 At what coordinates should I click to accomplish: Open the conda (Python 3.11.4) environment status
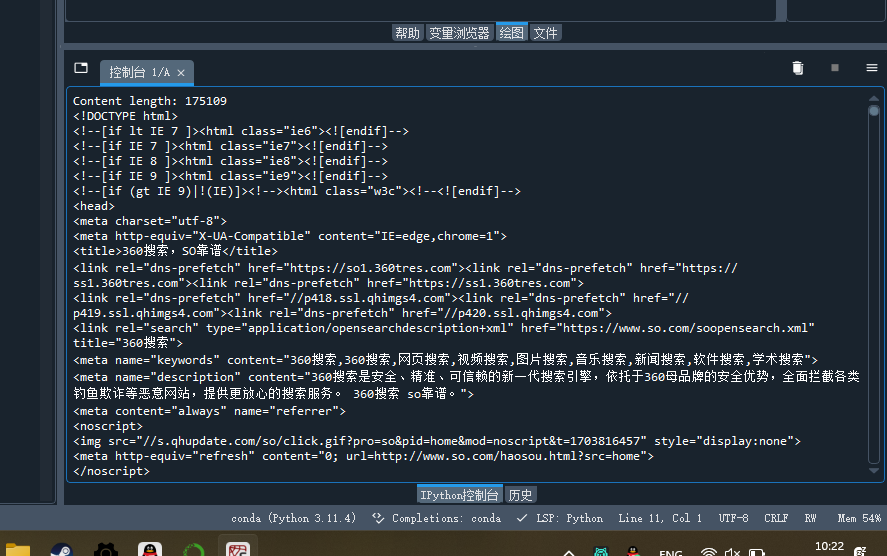point(294,518)
